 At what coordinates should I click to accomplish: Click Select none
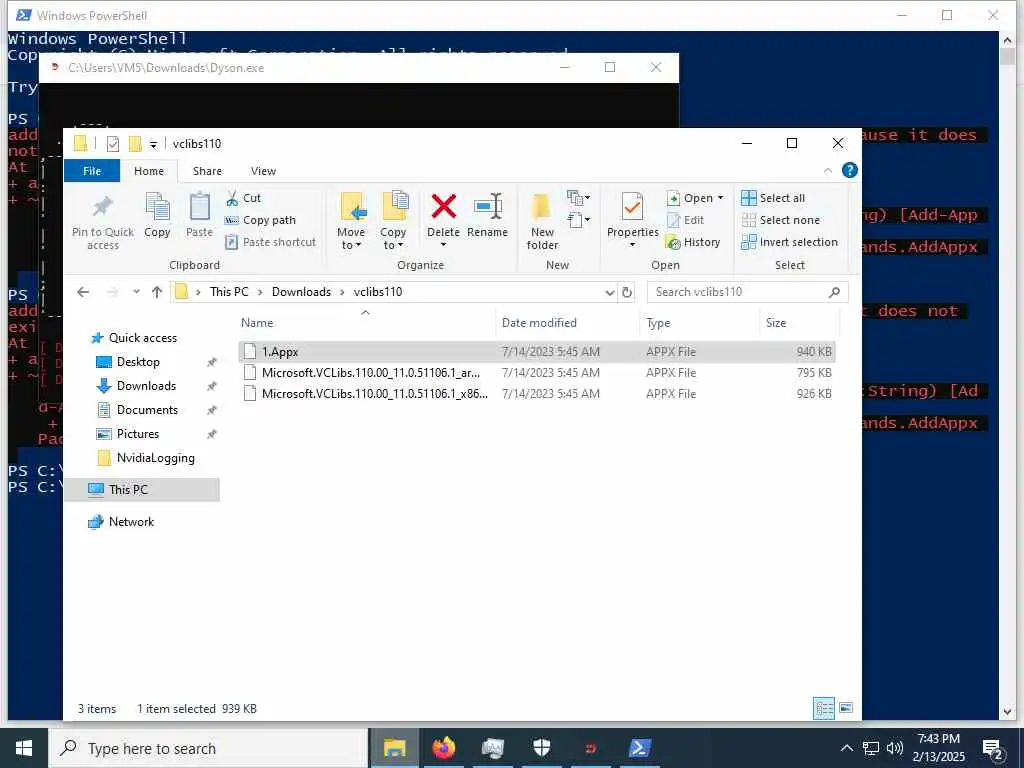click(x=780, y=220)
